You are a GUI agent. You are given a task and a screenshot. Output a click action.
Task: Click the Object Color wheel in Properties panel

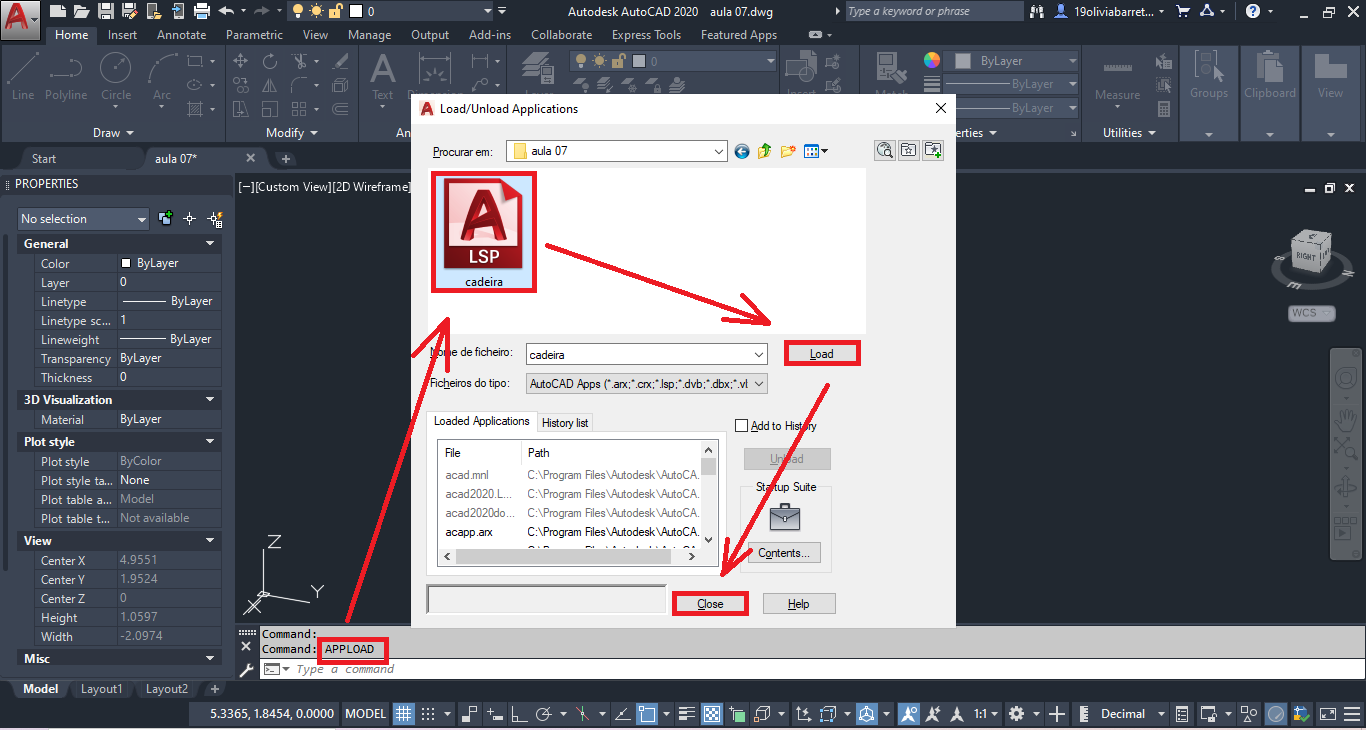pyautogui.click(x=932, y=60)
